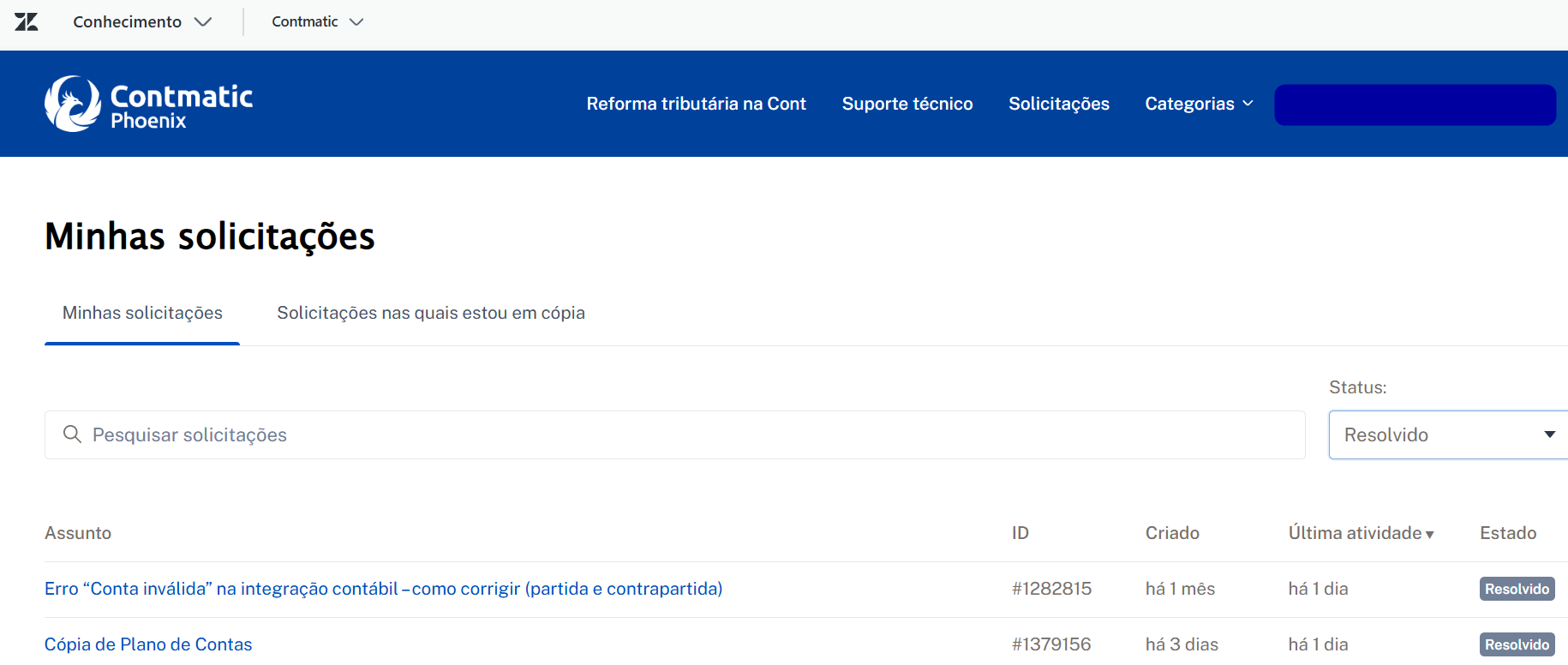Focus the Pesquisar solicitações search field
The height and width of the screenshot is (665, 1568).
(x=675, y=434)
